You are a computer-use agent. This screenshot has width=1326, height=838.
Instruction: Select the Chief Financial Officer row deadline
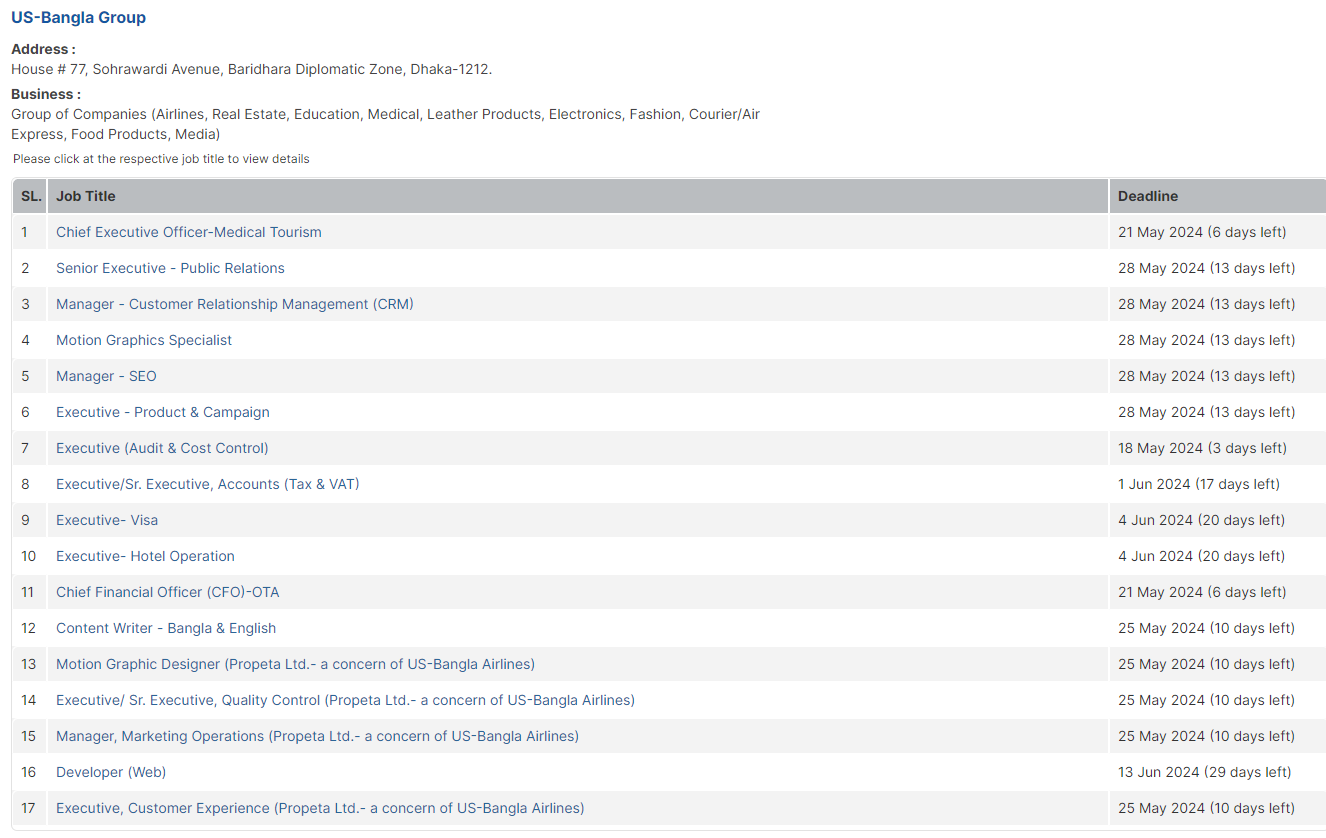pyautogui.click(x=1202, y=592)
